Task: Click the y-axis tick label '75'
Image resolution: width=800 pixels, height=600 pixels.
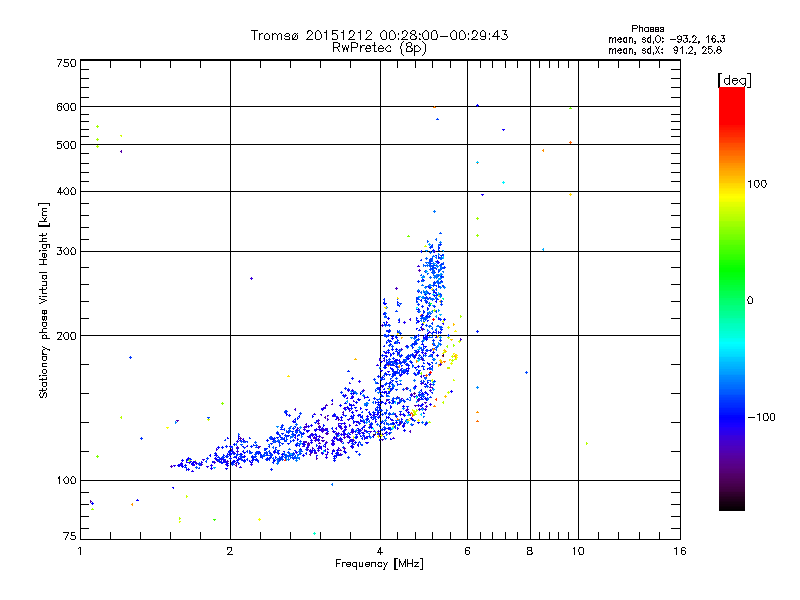Action: (x=70, y=536)
